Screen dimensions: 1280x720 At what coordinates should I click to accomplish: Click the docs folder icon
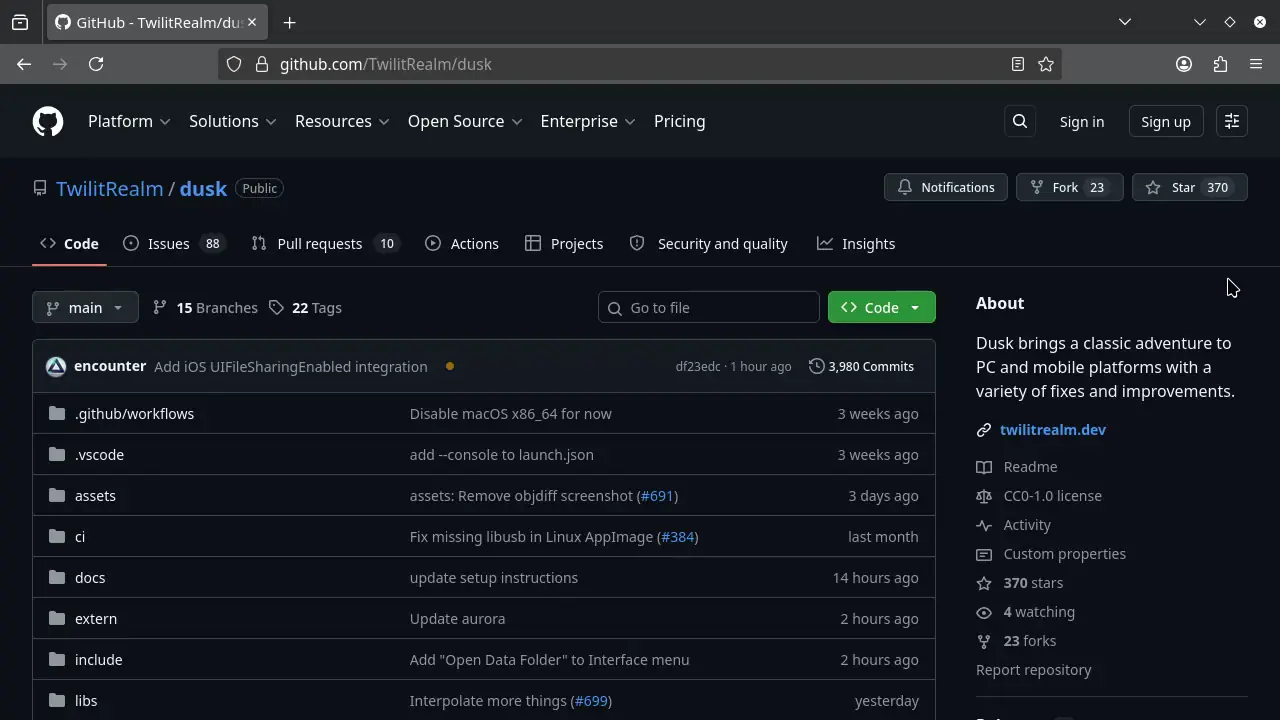(x=57, y=577)
